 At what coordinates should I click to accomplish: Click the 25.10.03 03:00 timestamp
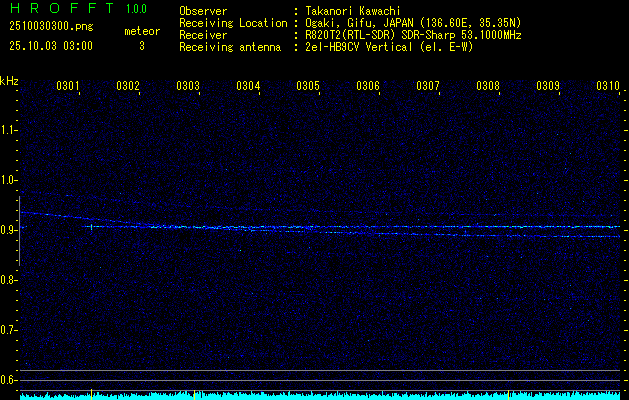50,45
